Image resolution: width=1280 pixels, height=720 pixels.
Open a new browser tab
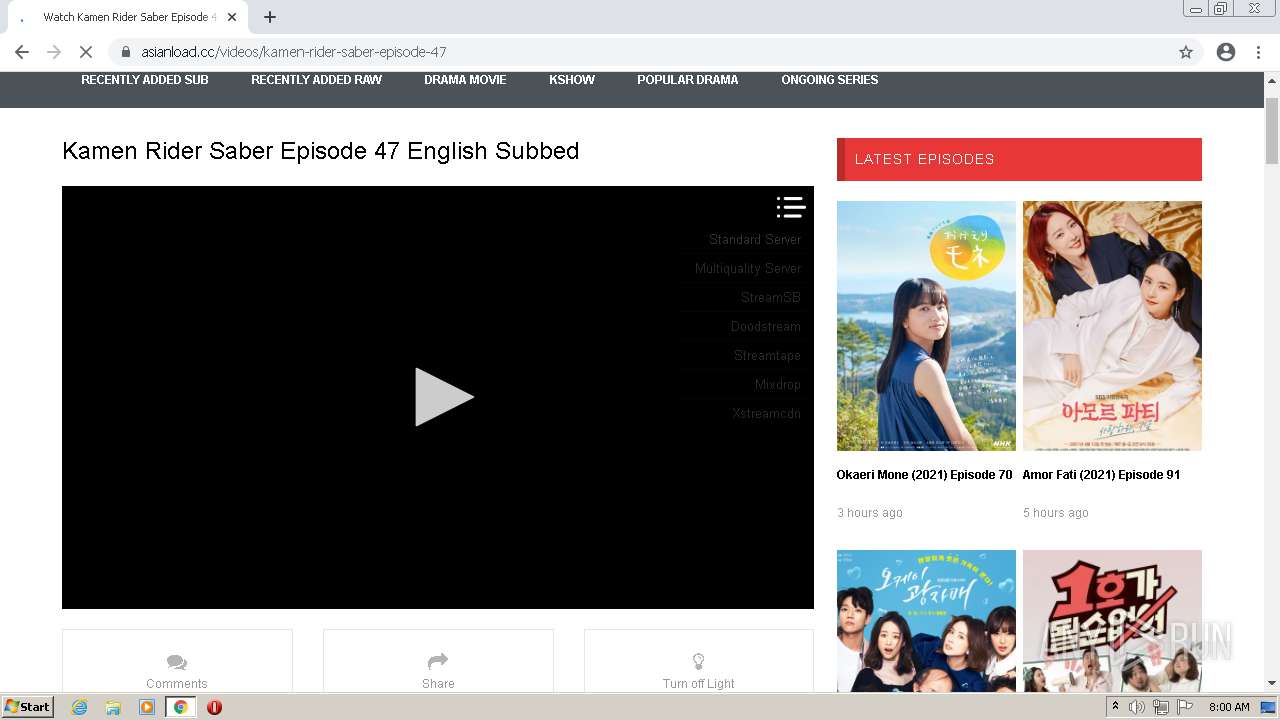click(x=270, y=17)
